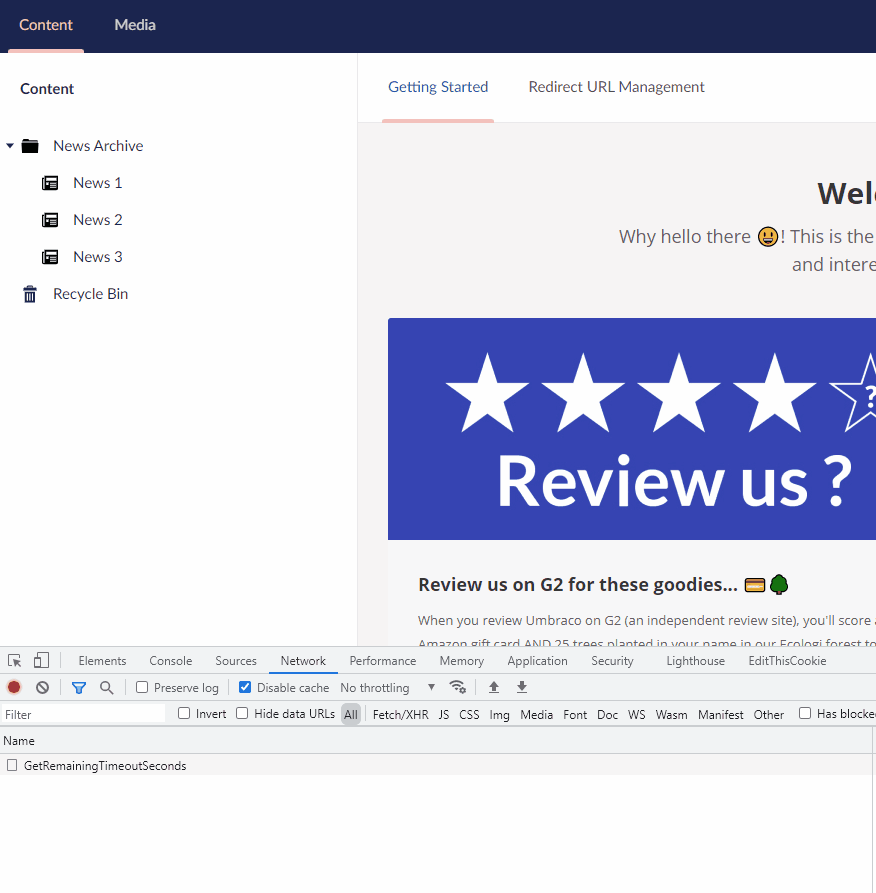The height and width of the screenshot is (893, 876).
Task: Select the Fetch/XHR request filter
Action: coord(400,714)
